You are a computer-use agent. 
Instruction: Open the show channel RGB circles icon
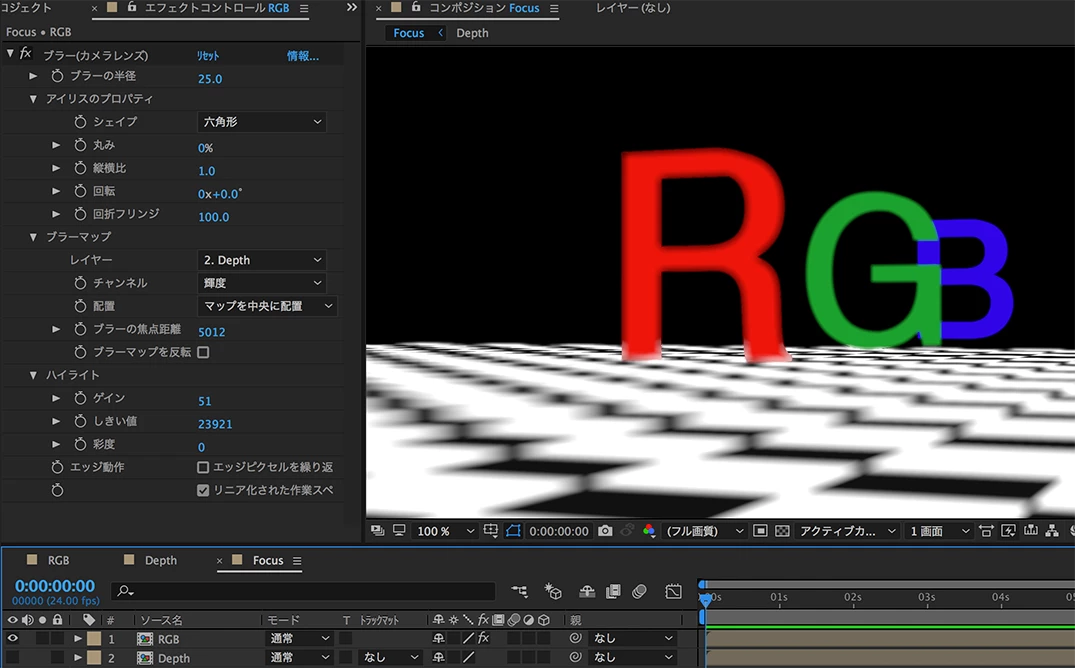649,531
